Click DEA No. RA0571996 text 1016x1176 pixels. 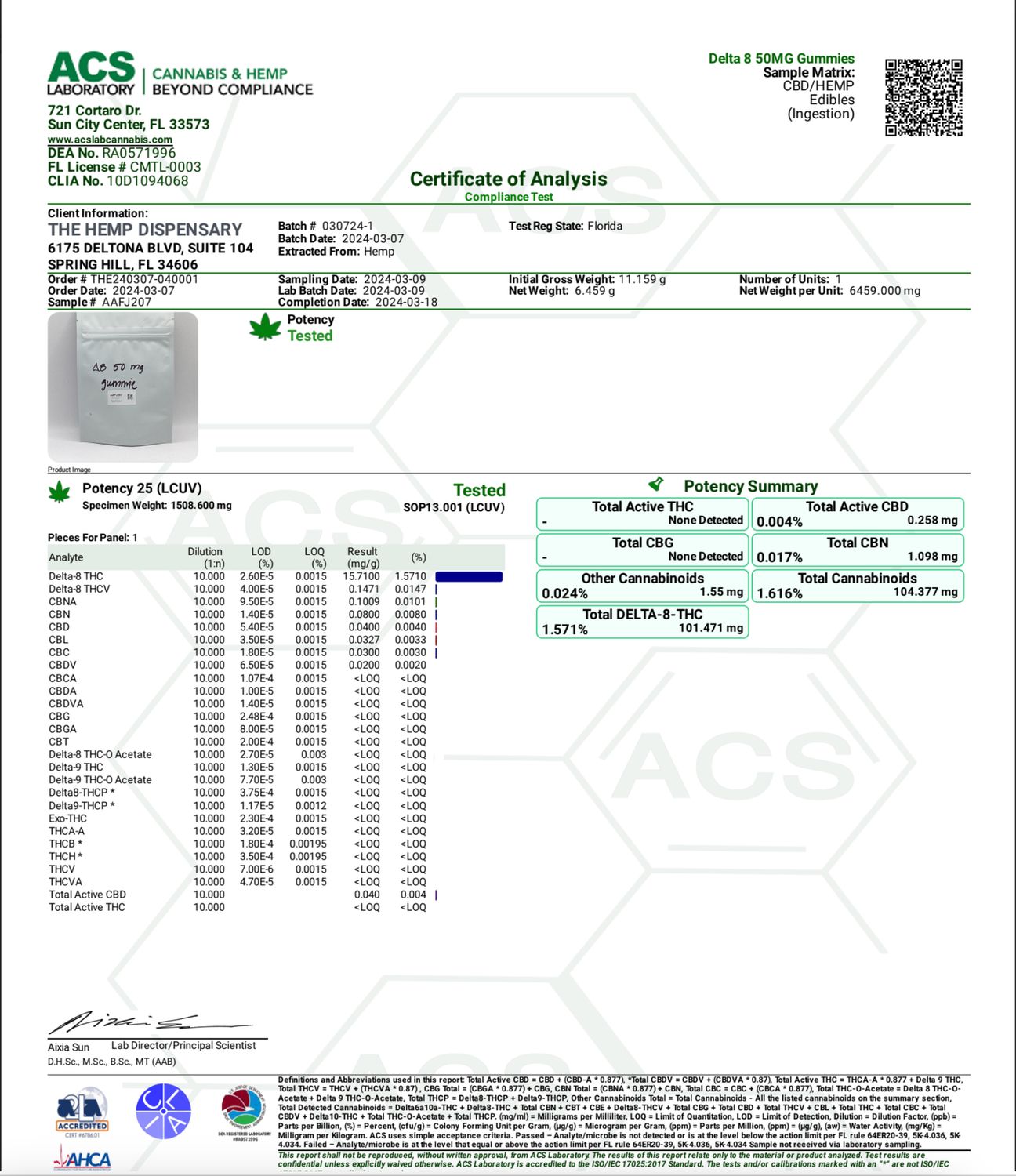click(111, 153)
